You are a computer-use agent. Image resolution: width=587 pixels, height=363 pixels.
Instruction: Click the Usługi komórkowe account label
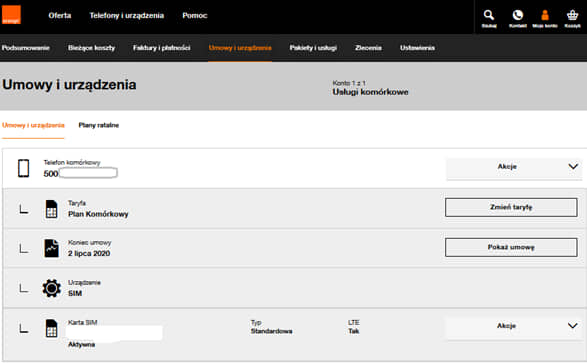[x=370, y=92]
